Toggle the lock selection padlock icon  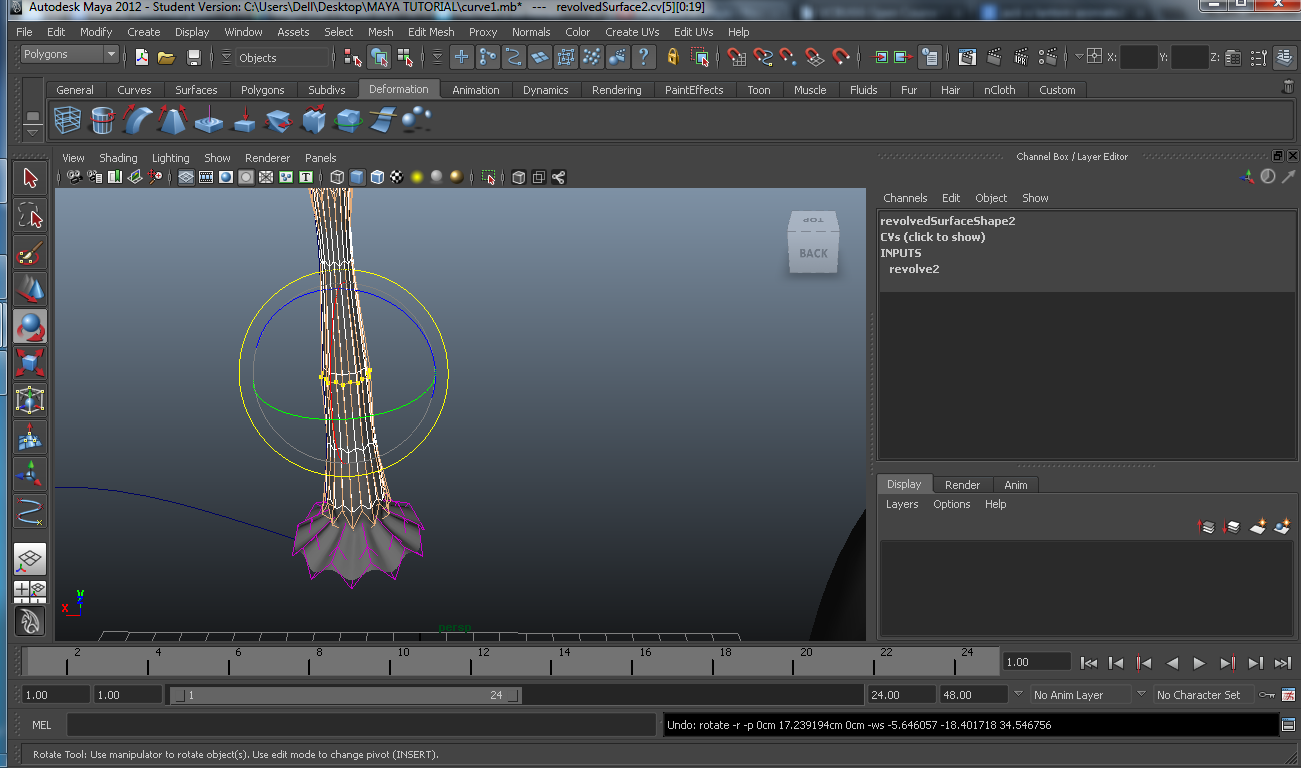click(673, 57)
